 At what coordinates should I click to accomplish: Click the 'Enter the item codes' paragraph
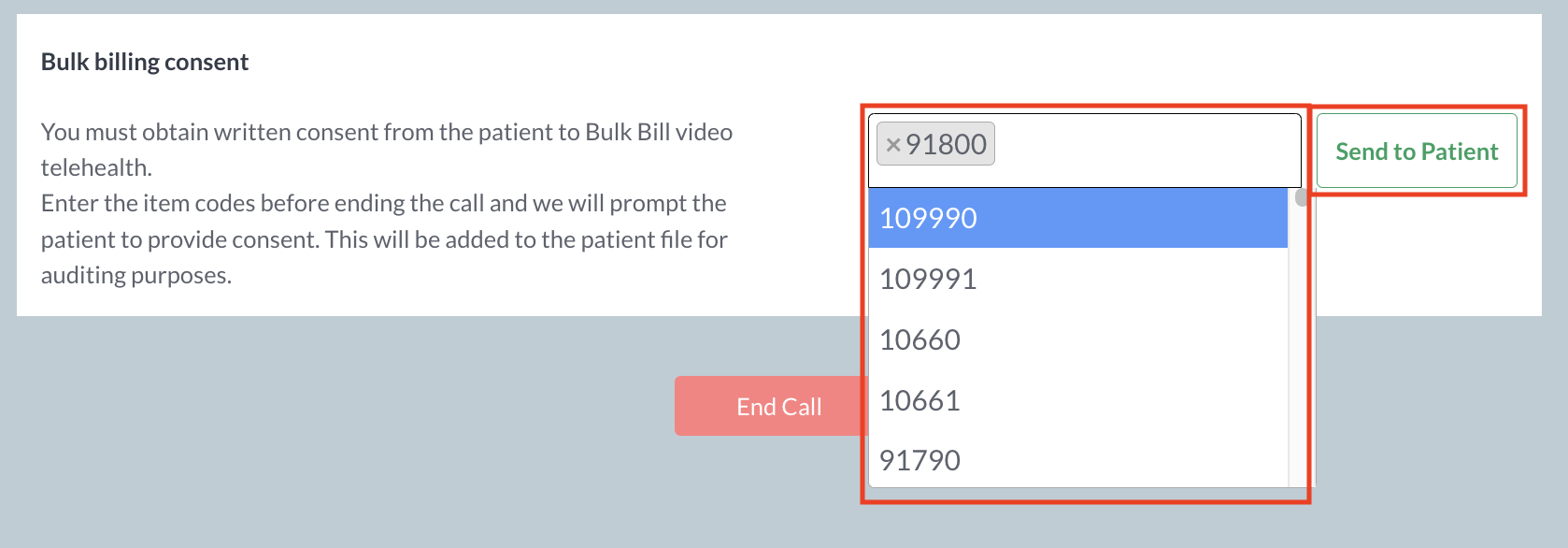383,203
